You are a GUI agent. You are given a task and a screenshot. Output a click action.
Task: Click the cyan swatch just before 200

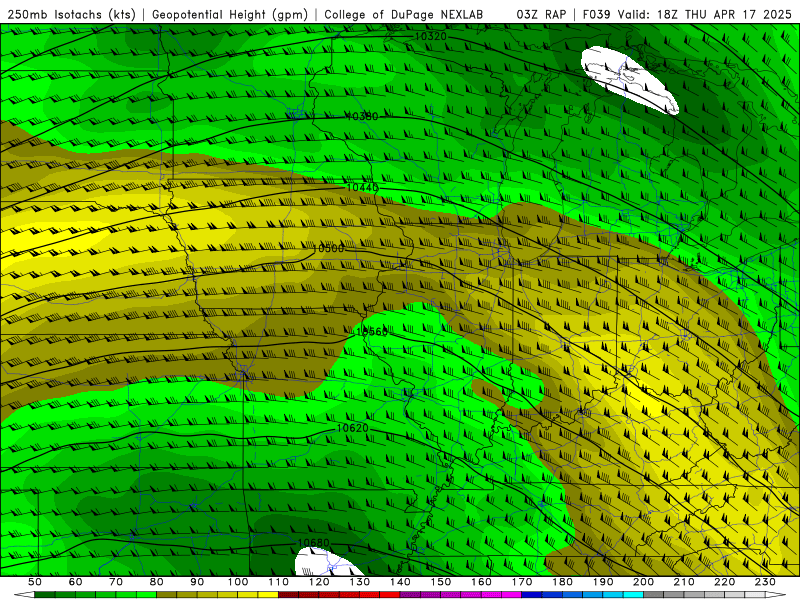[633, 595]
